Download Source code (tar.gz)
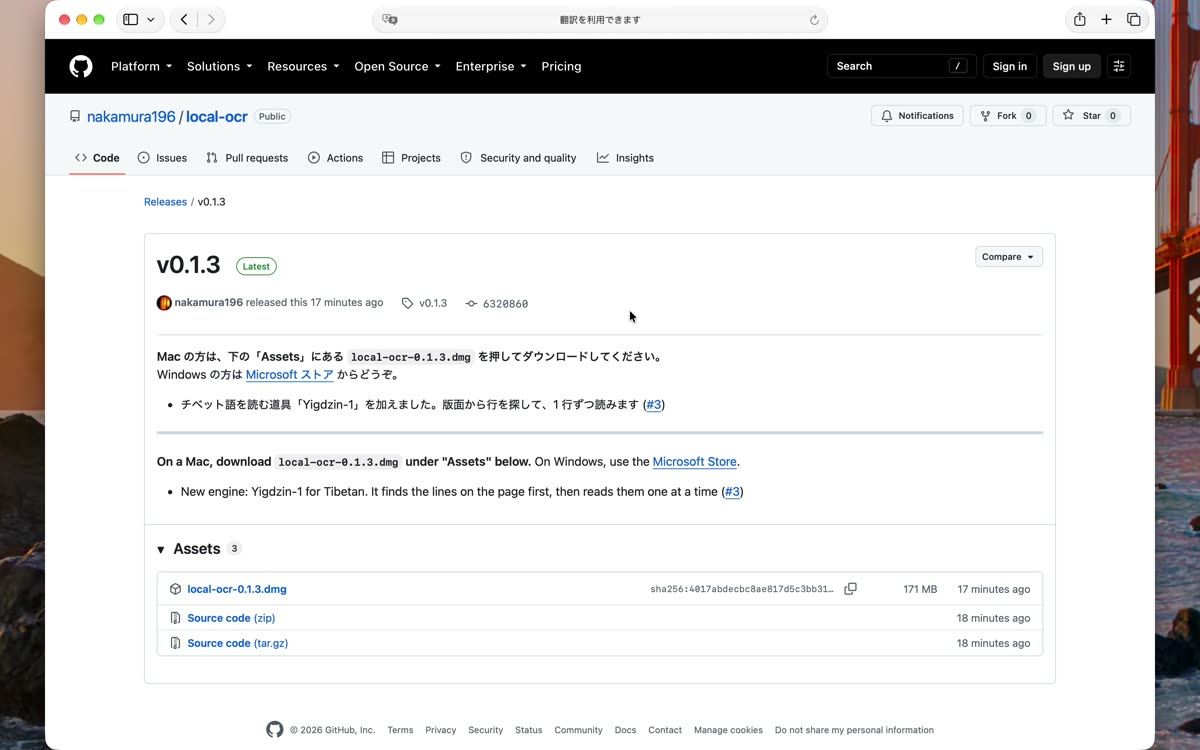 tap(238, 643)
